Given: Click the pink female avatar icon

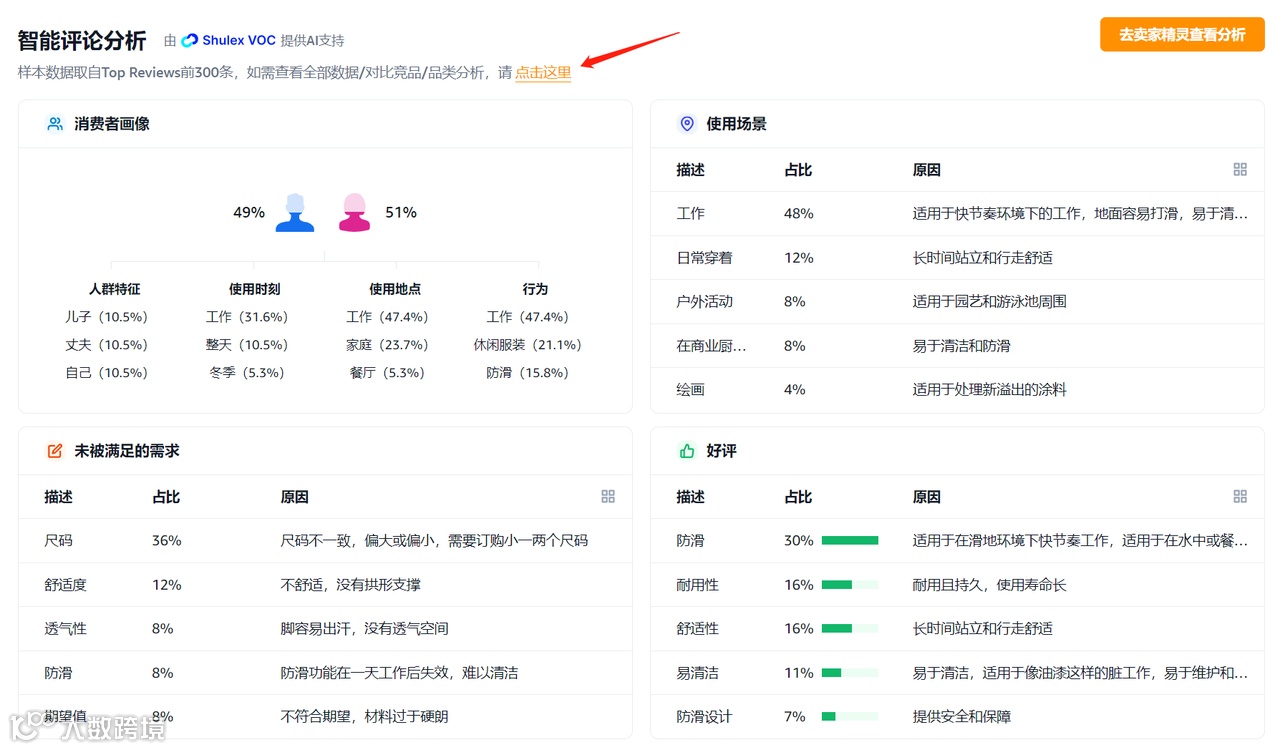Looking at the screenshot, I should point(354,212).
